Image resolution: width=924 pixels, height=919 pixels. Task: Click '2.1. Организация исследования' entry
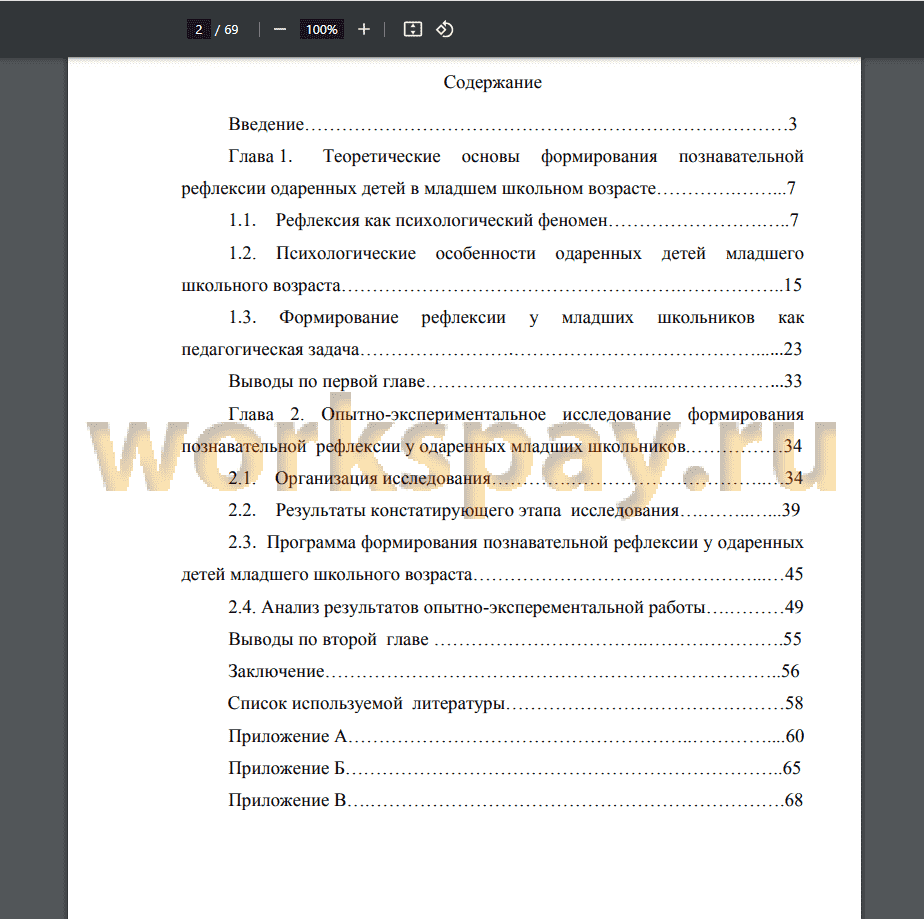pos(515,478)
